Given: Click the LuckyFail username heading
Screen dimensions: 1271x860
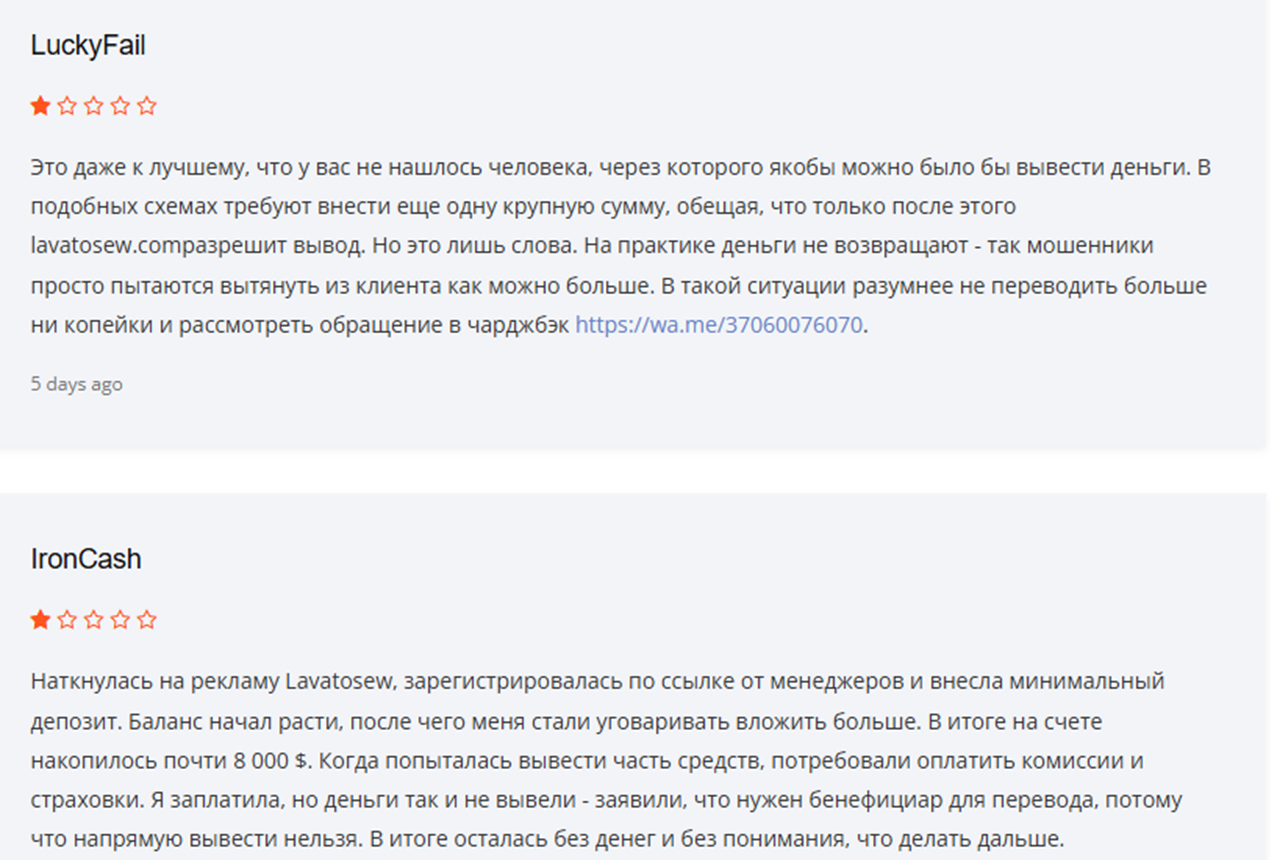Looking at the screenshot, I should 88,46.
